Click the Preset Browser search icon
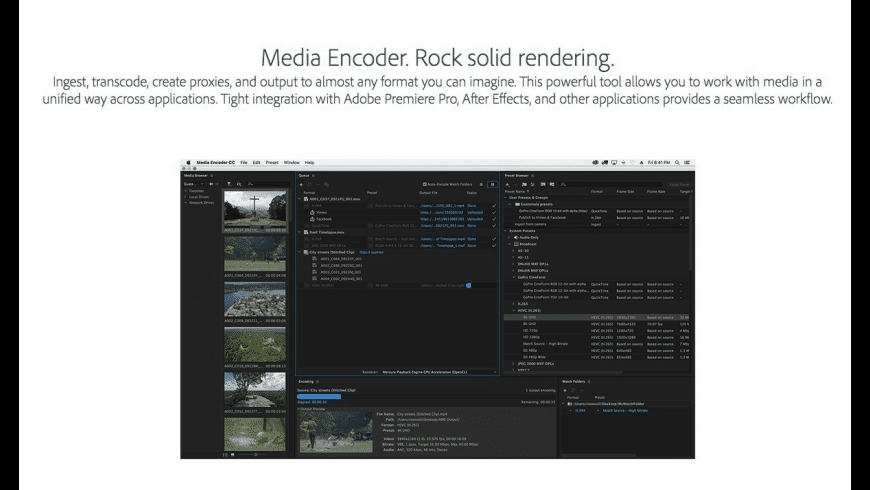870x490 pixels. (x=563, y=184)
